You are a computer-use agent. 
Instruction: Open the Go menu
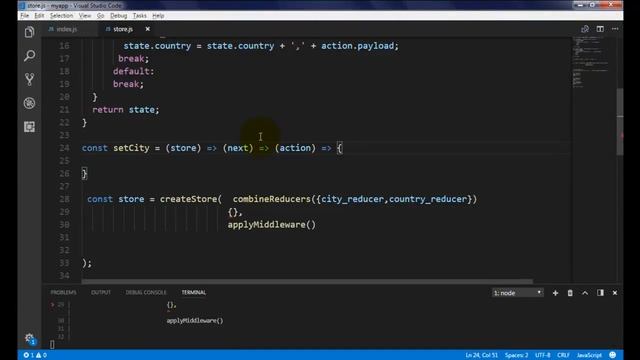click(x=100, y=16)
